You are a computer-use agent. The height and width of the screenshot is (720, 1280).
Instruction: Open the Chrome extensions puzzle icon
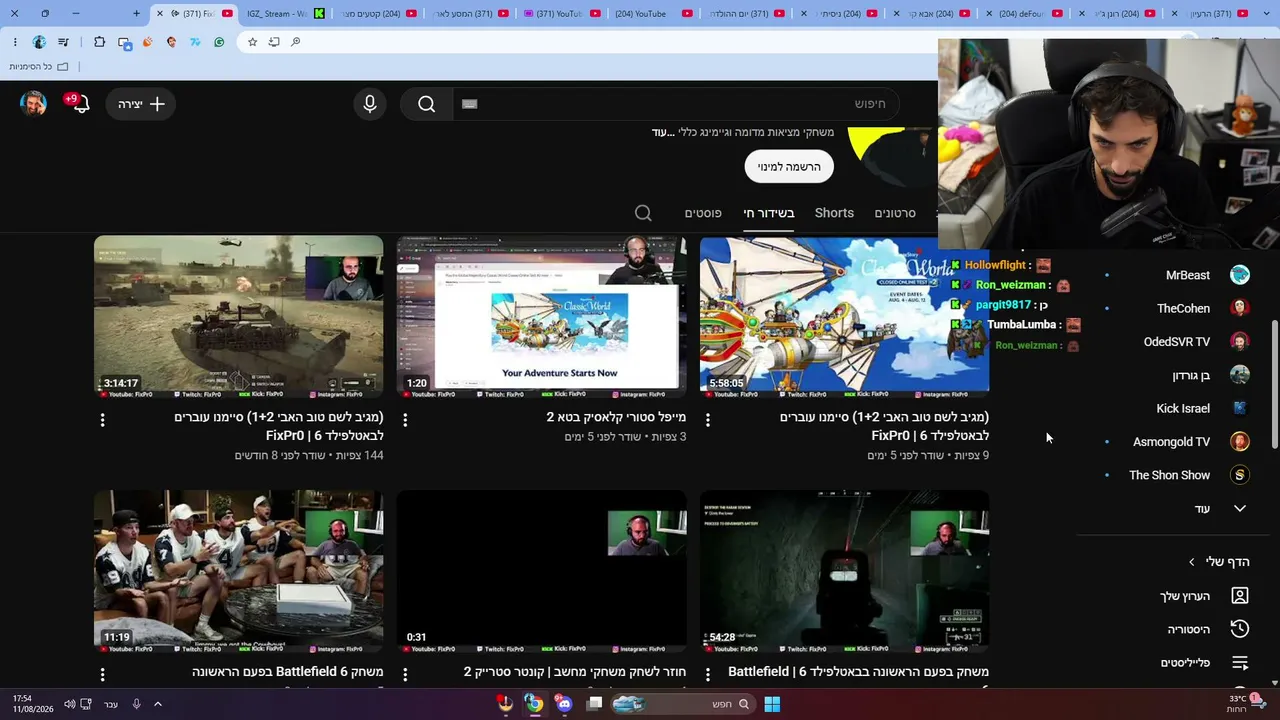coord(99,42)
